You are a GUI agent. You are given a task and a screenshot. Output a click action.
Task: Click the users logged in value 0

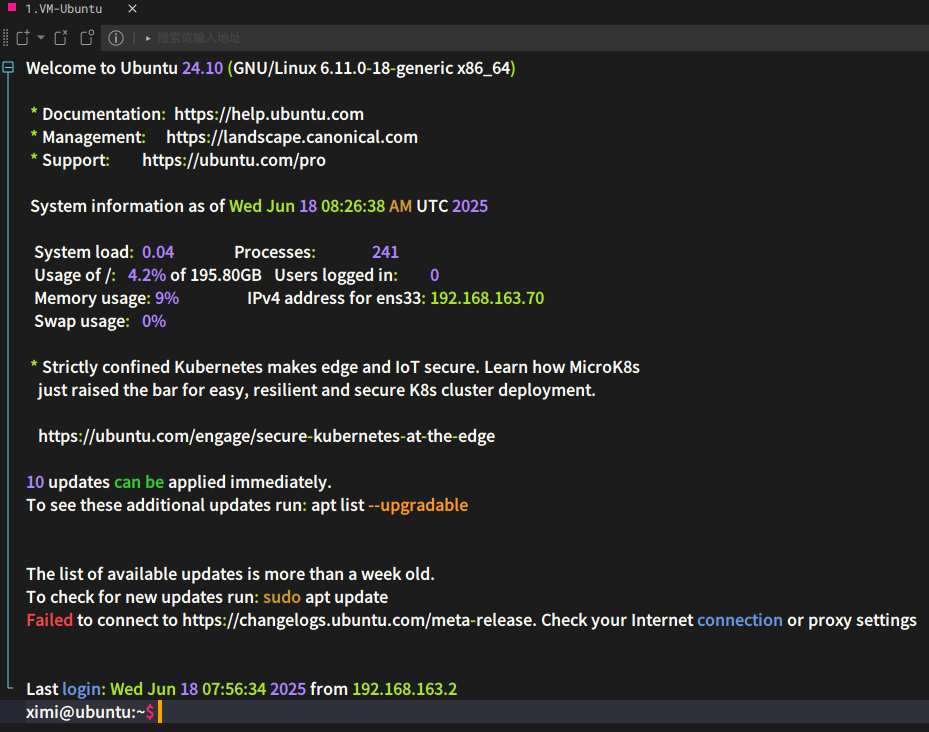pos(434,275)
